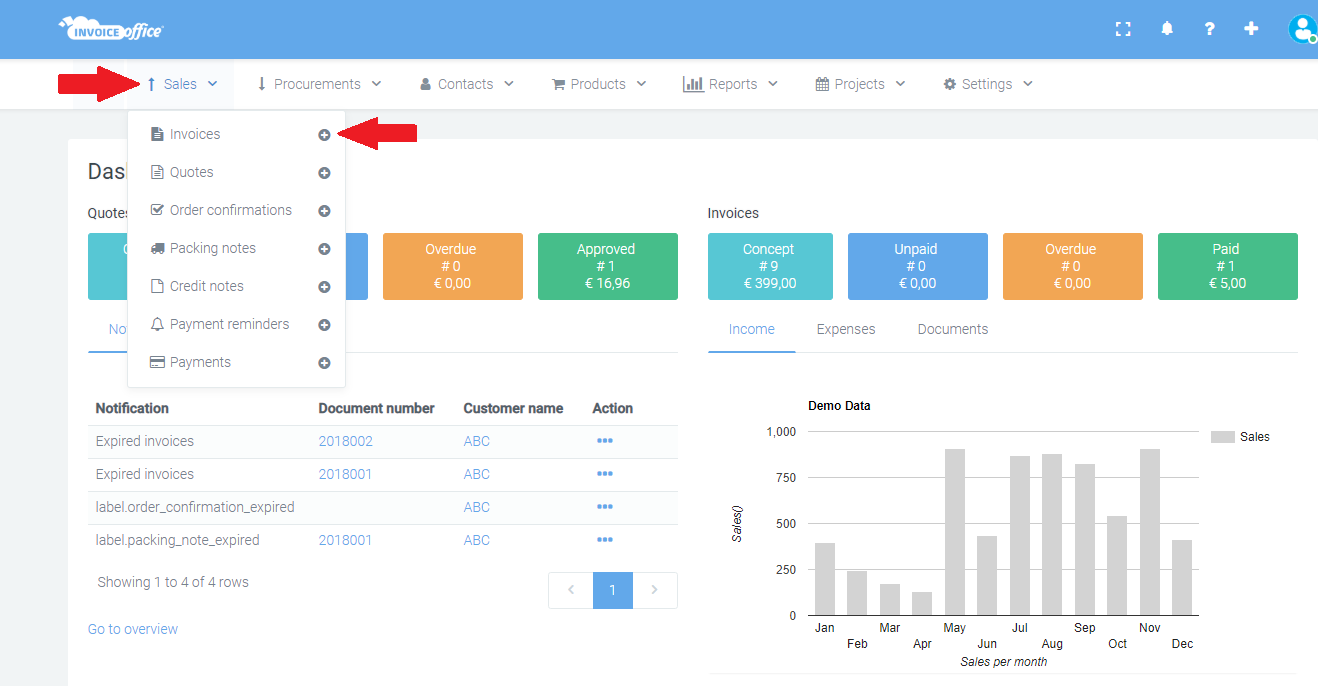Click the fullscreen icon in header
This screenshot has height=686, width=1318.
pos(1123,29)
